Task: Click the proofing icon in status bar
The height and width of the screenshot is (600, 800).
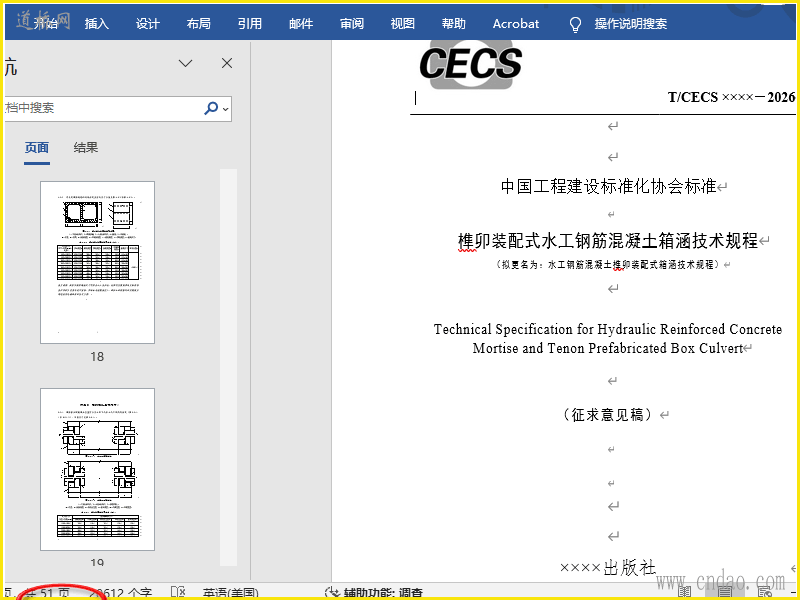Action: click(x=178, y=592)
